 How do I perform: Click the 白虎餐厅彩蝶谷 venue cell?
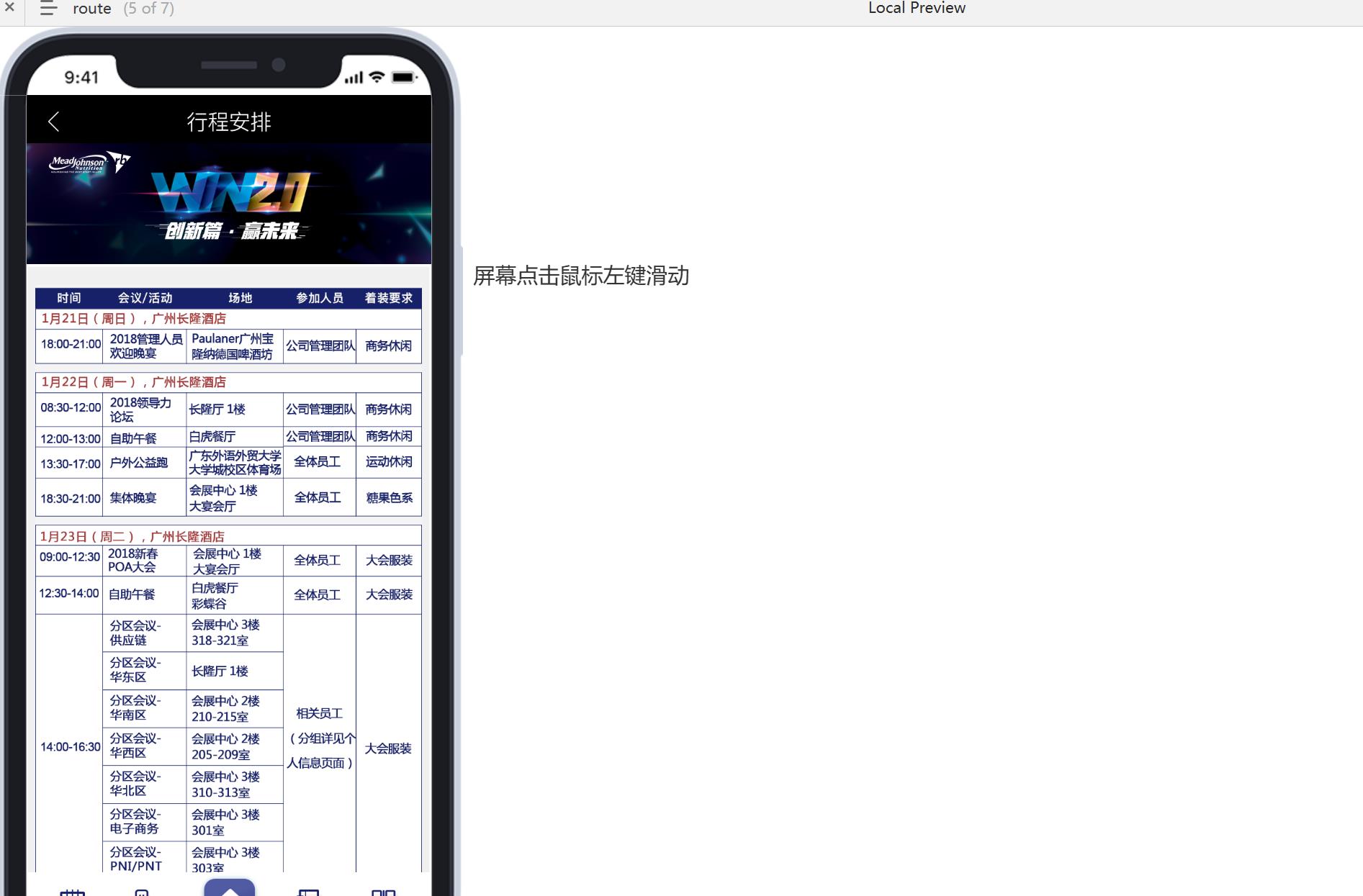[x=235, y=596]
